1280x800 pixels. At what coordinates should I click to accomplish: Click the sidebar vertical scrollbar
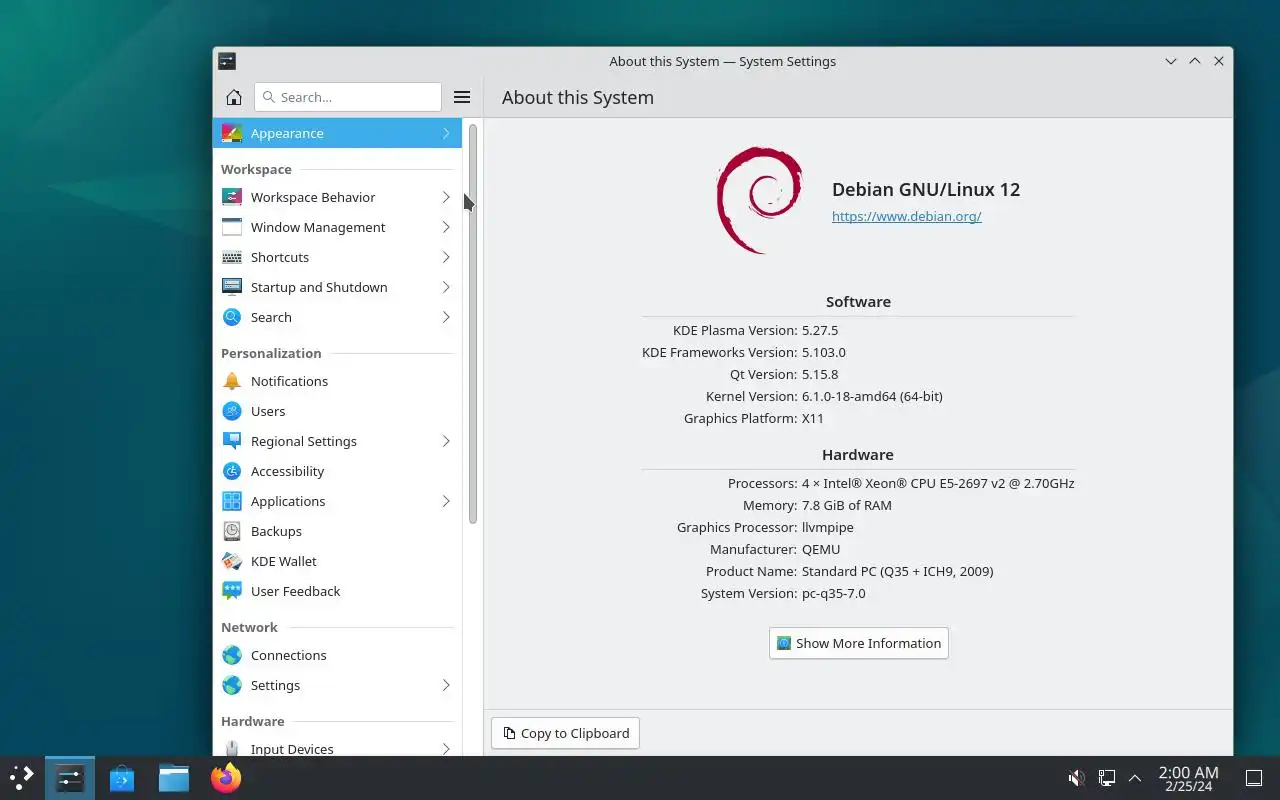click(473, 324)
